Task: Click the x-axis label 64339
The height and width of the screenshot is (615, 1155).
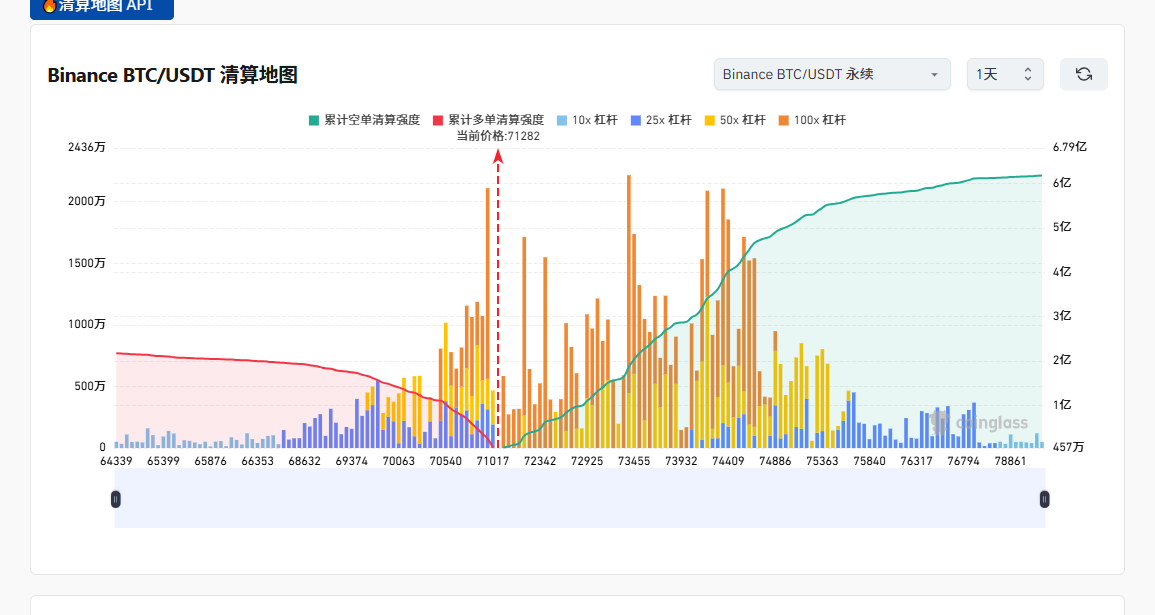Action: coord(116,461)
